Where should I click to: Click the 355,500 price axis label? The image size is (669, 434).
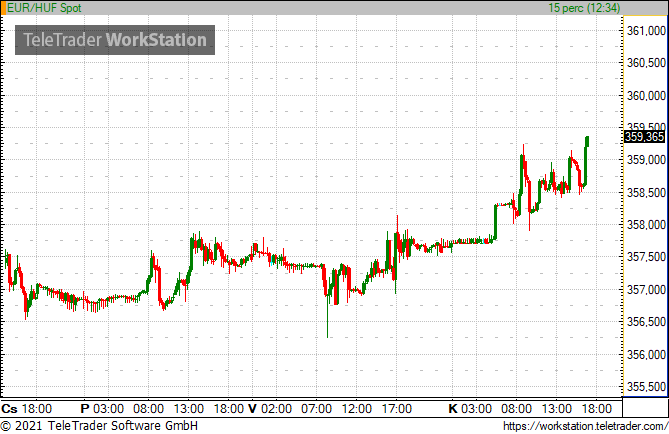point(646,387)
